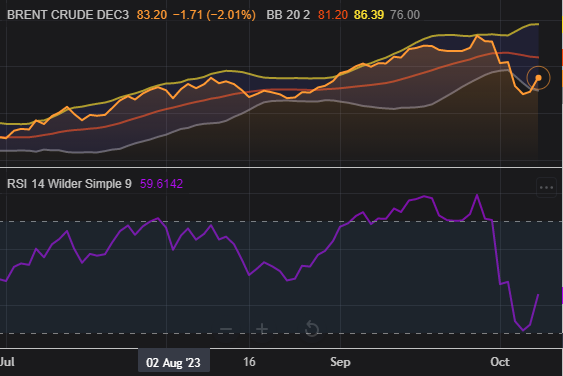563x376 pixels.
Task: Click the yellow 86.39 upper band value
Action: (x=369, y=15)
